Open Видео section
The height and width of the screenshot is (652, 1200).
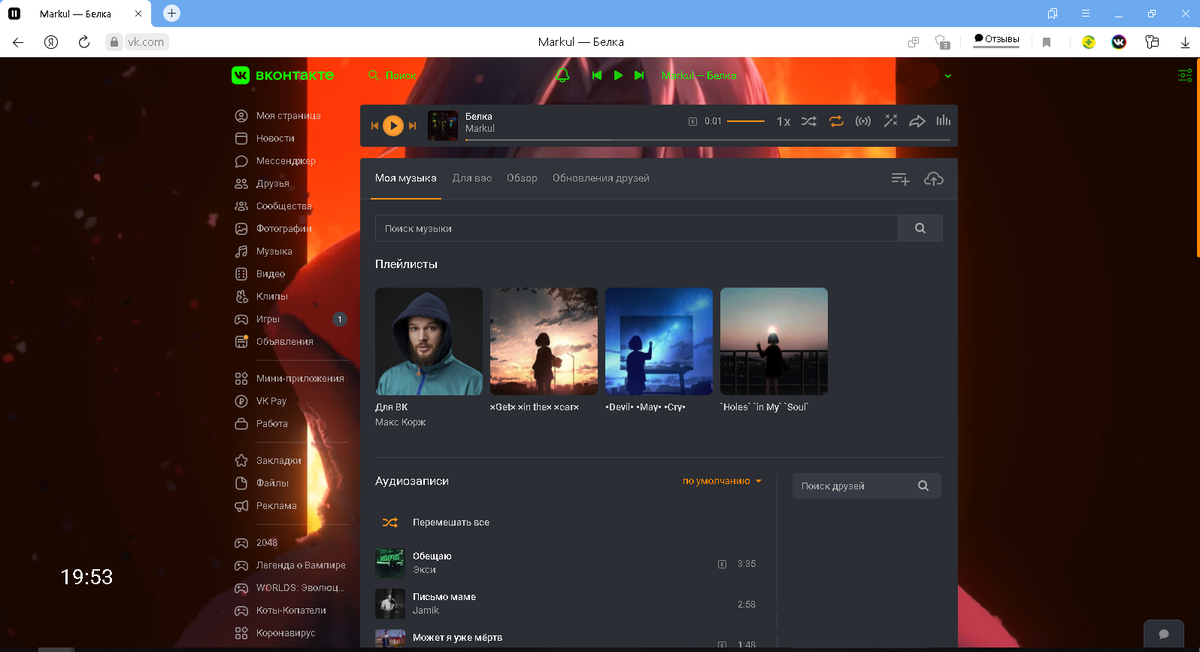[260, 274]
